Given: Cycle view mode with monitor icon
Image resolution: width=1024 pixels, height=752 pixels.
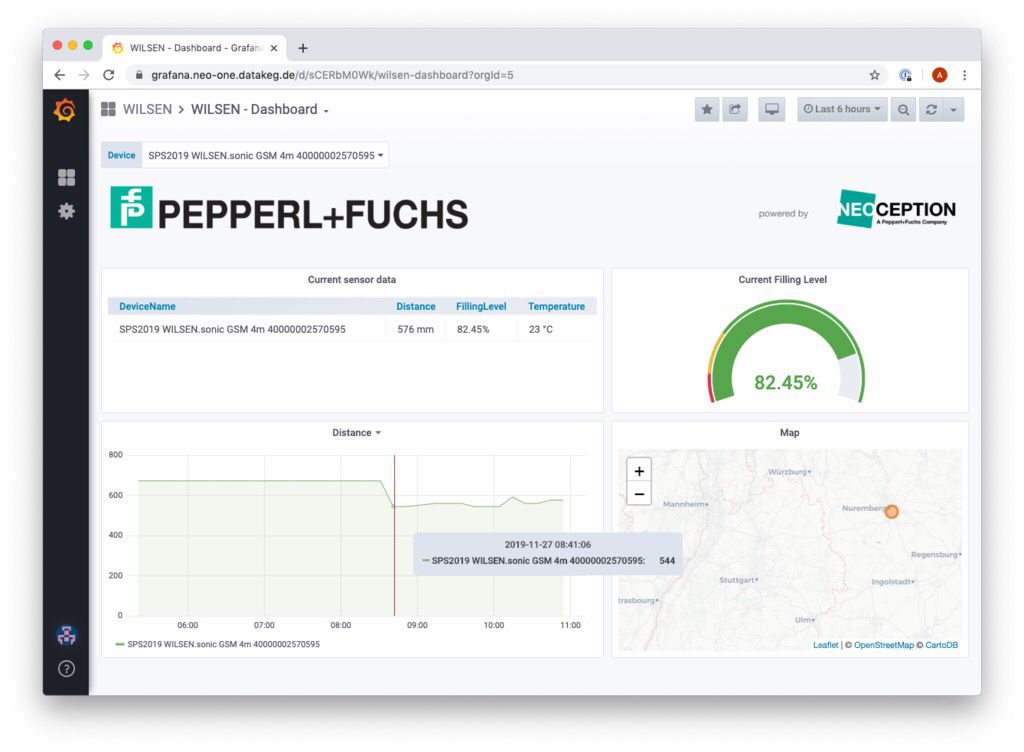Looking at the screenshot, I should pos(771,110).
